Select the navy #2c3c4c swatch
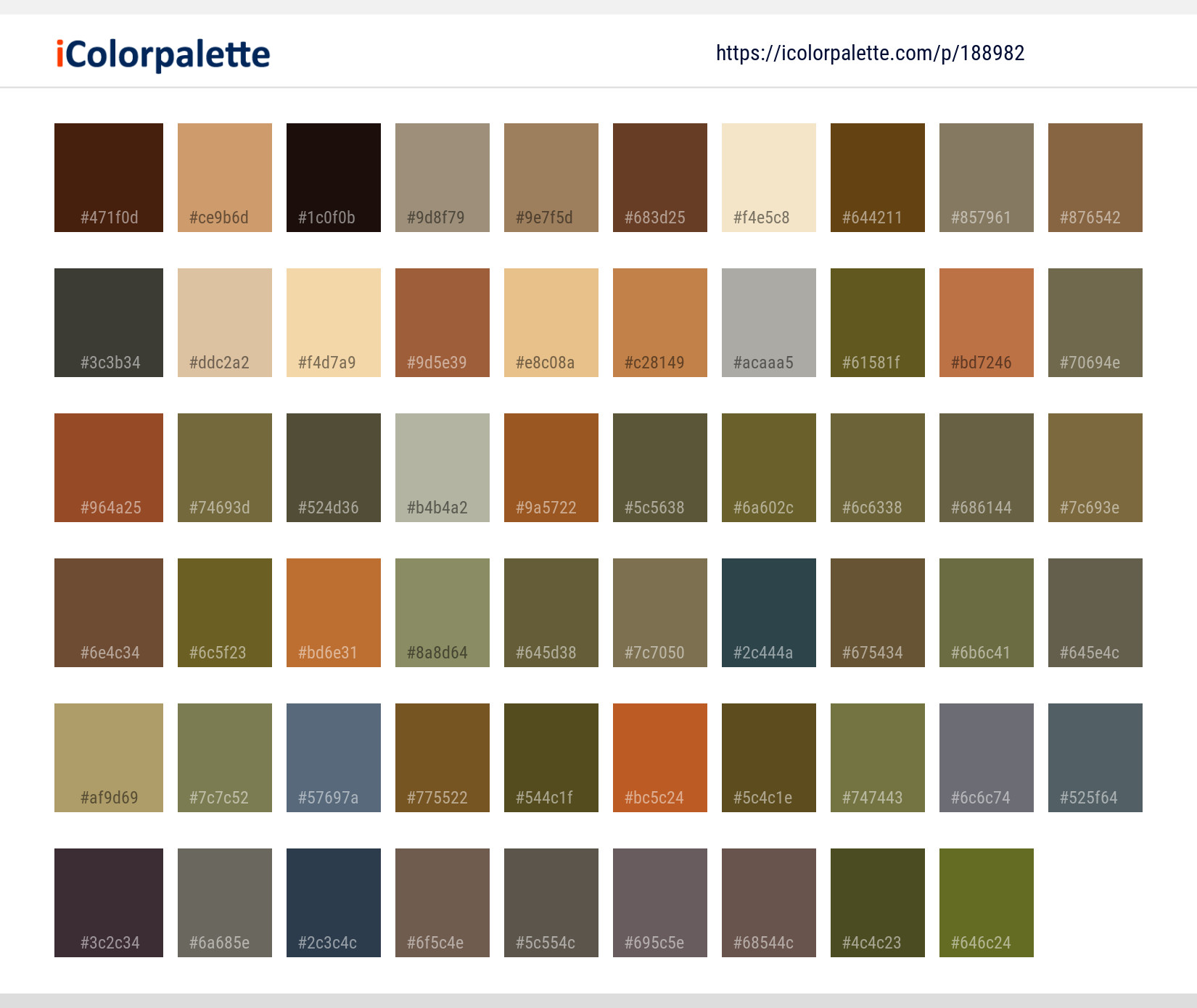Screen dimensions: 1197x1008 333,902
